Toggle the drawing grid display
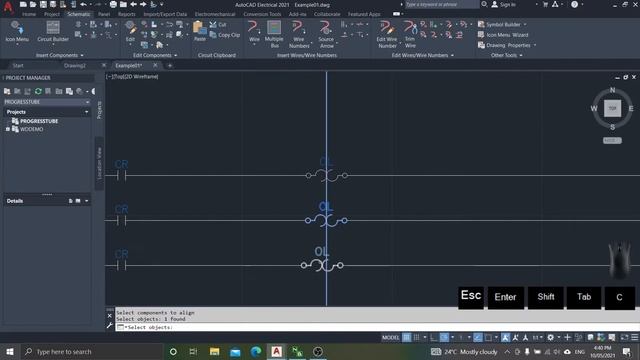Viewport: 640px width, 360px height. (x=407, y=338)
